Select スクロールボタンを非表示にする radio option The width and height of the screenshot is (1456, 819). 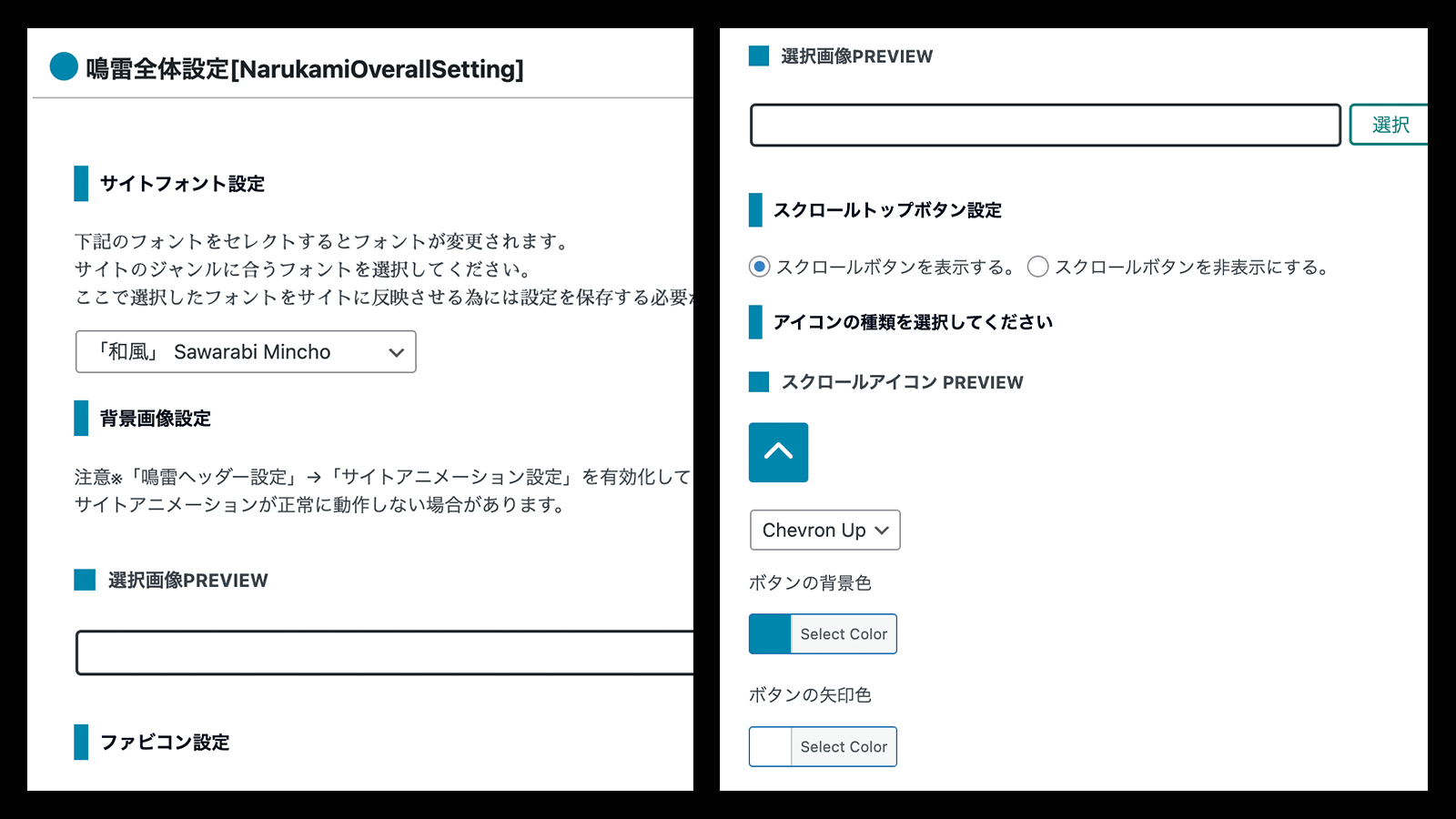pos(1037,267)
